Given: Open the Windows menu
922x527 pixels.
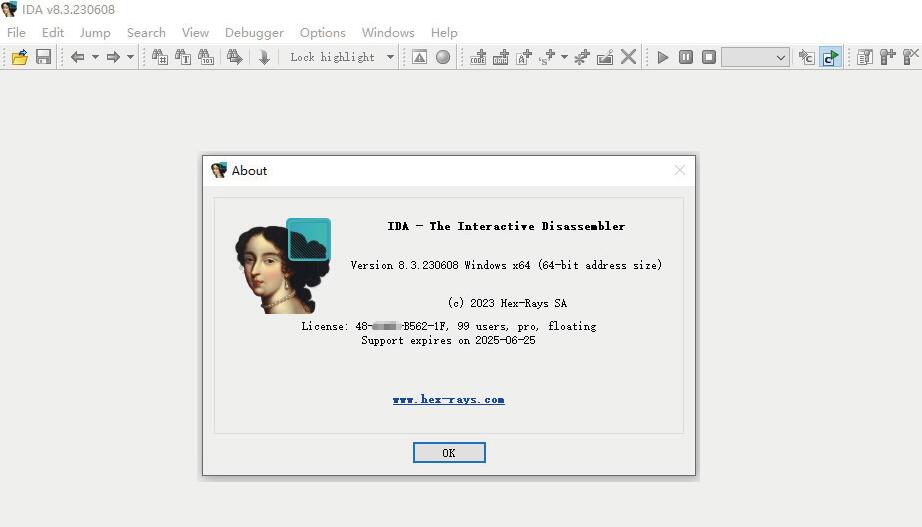Looking at the screenshot, I should coord(388,32).
